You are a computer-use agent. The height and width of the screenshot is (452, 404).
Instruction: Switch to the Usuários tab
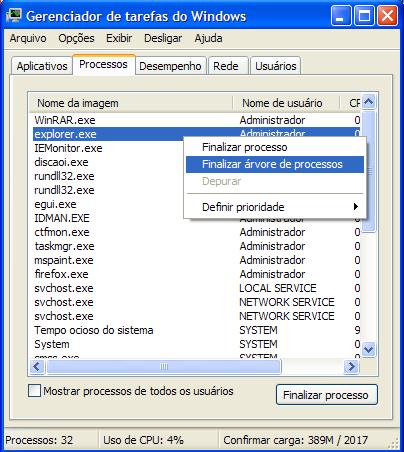[x=276, y=66]
